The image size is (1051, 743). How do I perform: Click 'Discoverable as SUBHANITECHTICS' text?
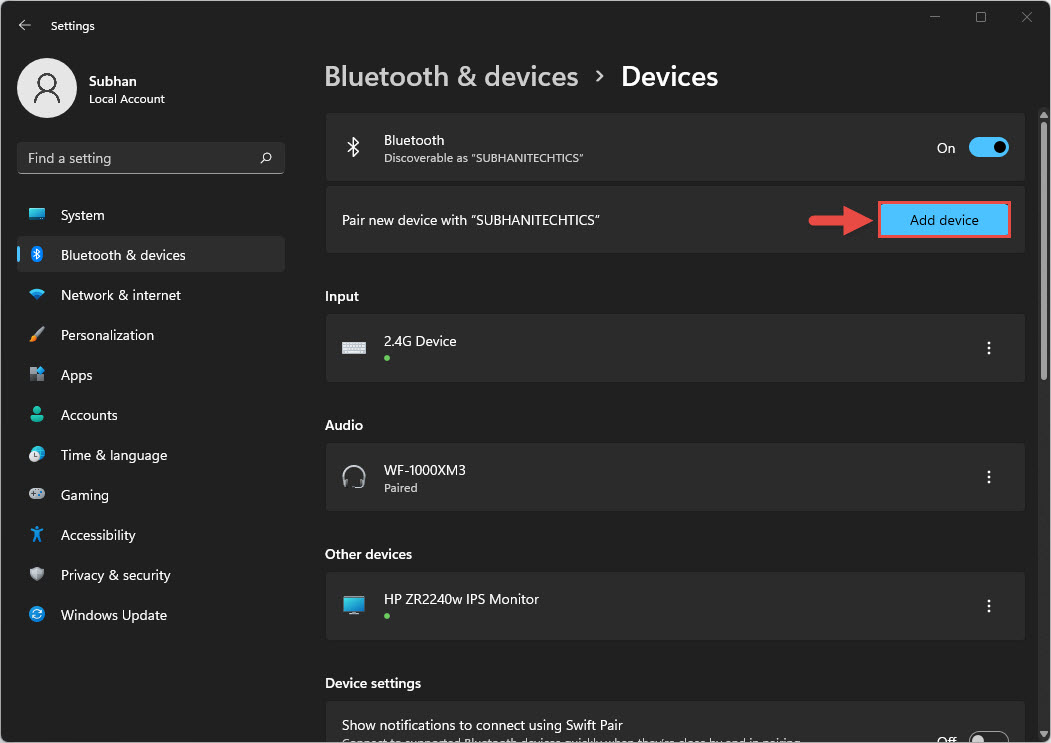(x=483, y=158)
